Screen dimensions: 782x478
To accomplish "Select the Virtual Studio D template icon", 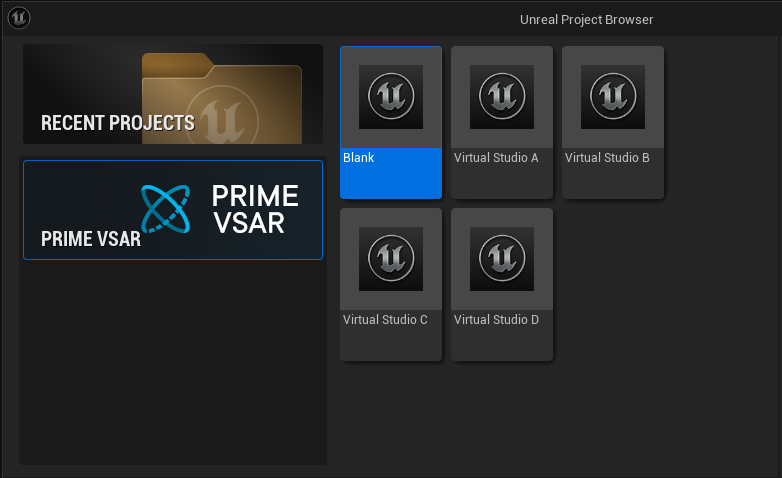I will [502, 259].
